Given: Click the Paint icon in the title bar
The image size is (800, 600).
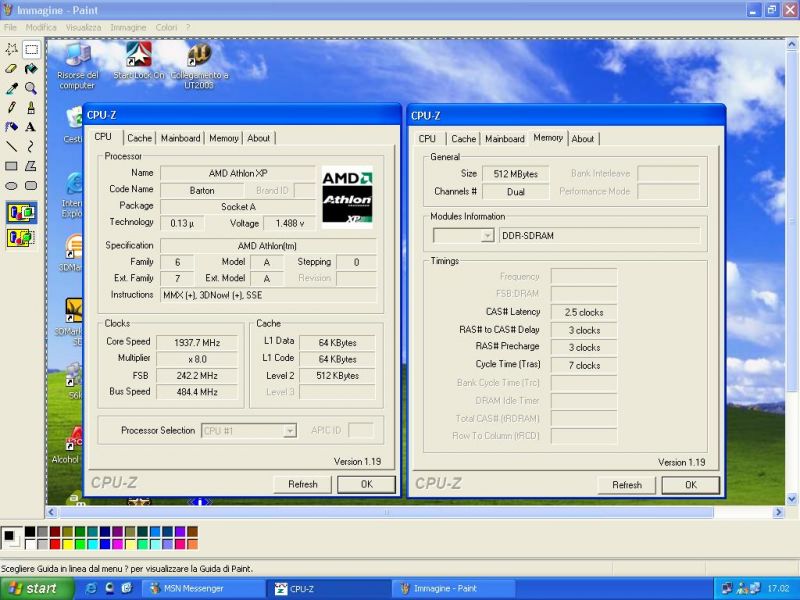Looking at the screenshot, I should pos(8,10).
